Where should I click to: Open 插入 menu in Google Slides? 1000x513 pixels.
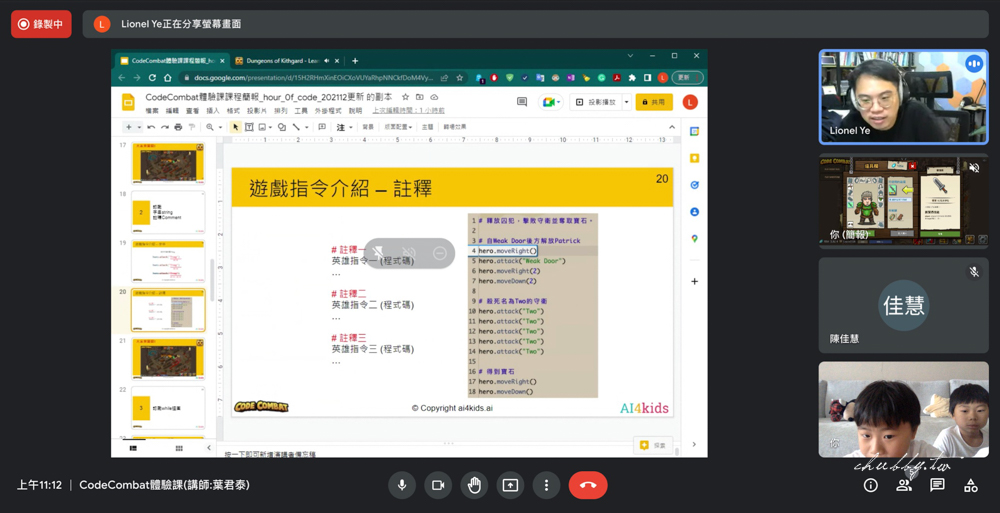point(213,110)
